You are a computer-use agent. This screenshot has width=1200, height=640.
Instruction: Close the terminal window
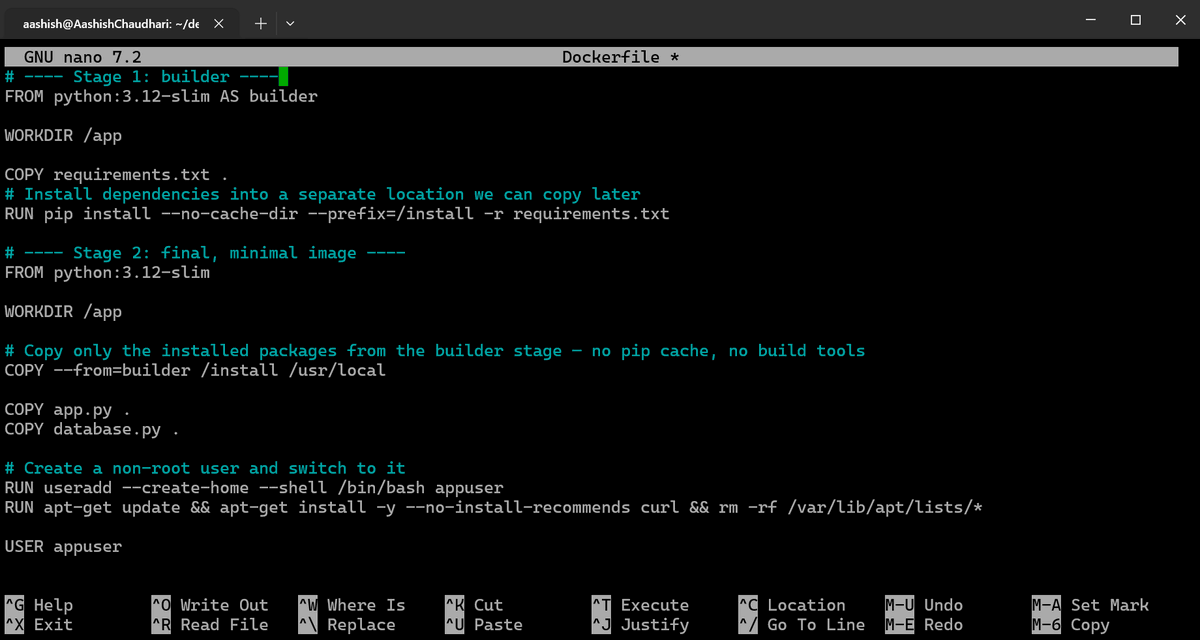(1179, 20)
